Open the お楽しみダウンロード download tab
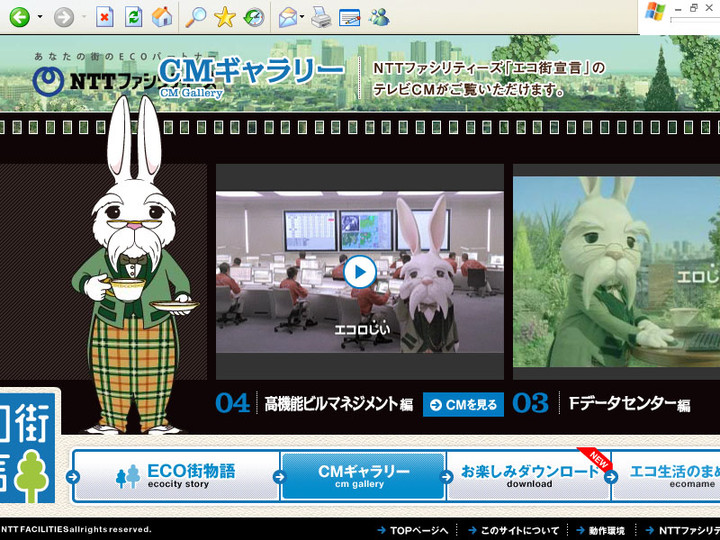The width and height of the screenshot is (720, 540). 529,476
